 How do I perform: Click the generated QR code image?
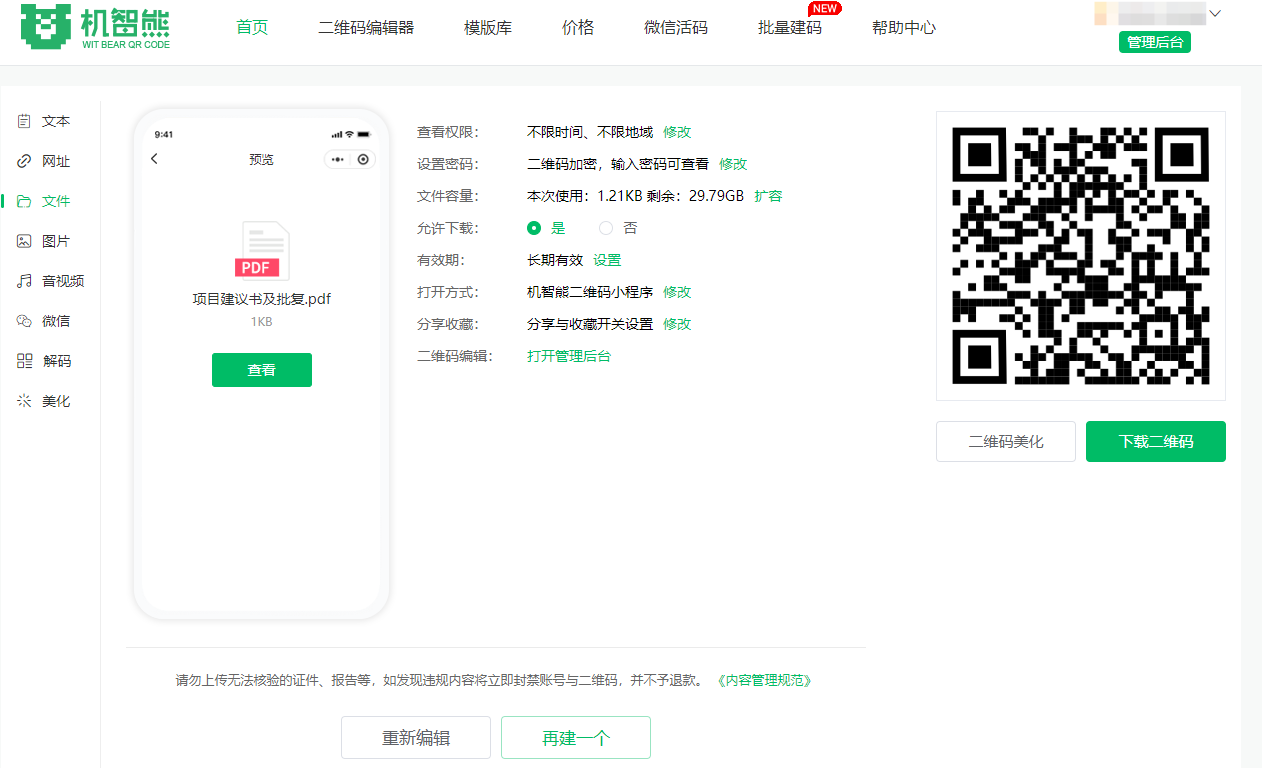coord(1080,256)
